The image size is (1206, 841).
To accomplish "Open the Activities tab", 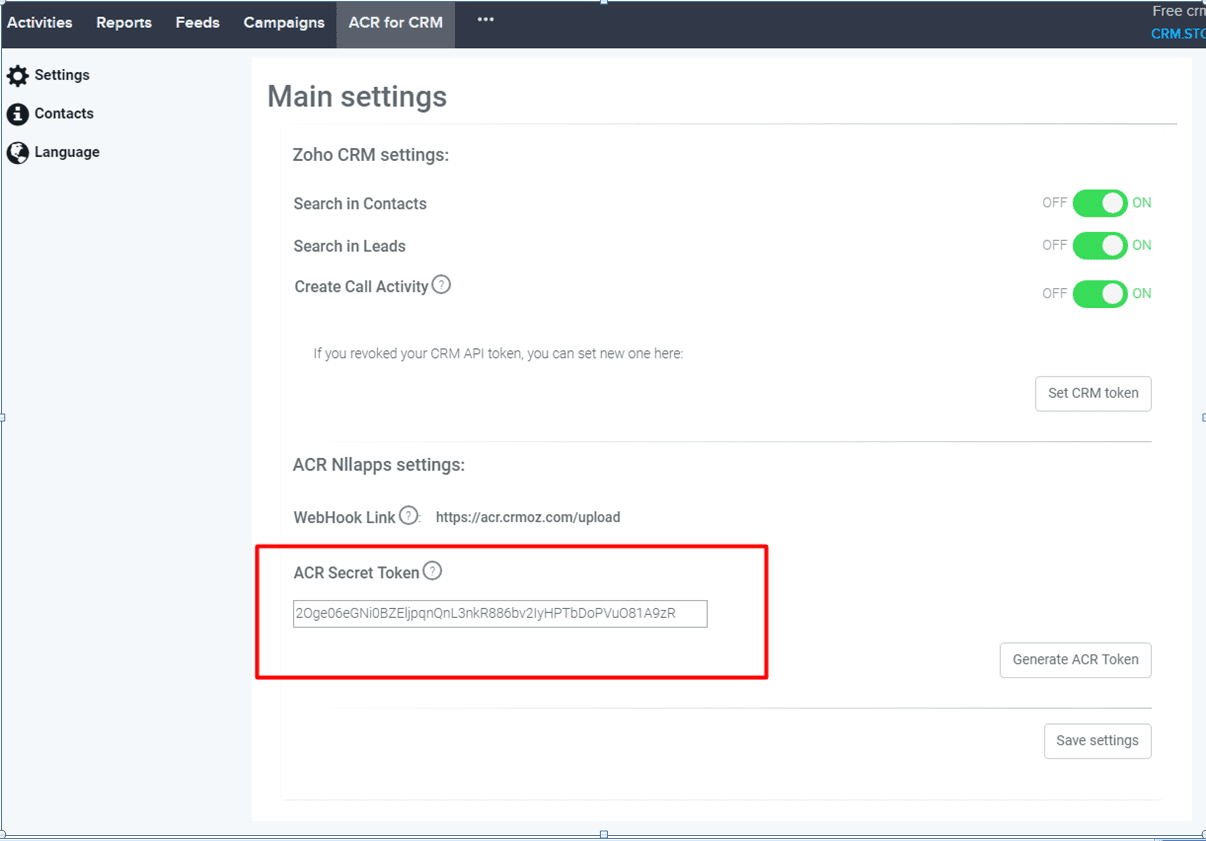I will (40, 23).
